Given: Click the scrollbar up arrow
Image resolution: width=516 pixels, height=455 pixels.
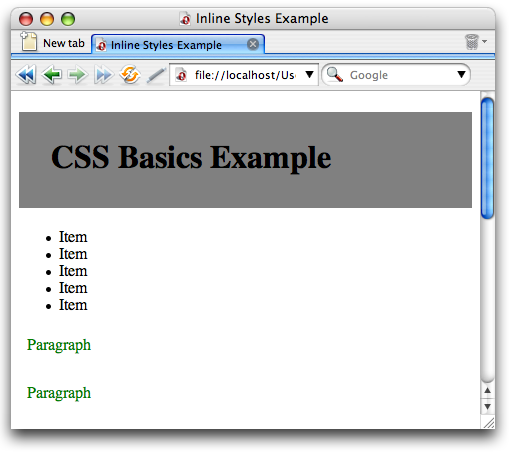Looking at the screenshot, I should click(488, 390).
